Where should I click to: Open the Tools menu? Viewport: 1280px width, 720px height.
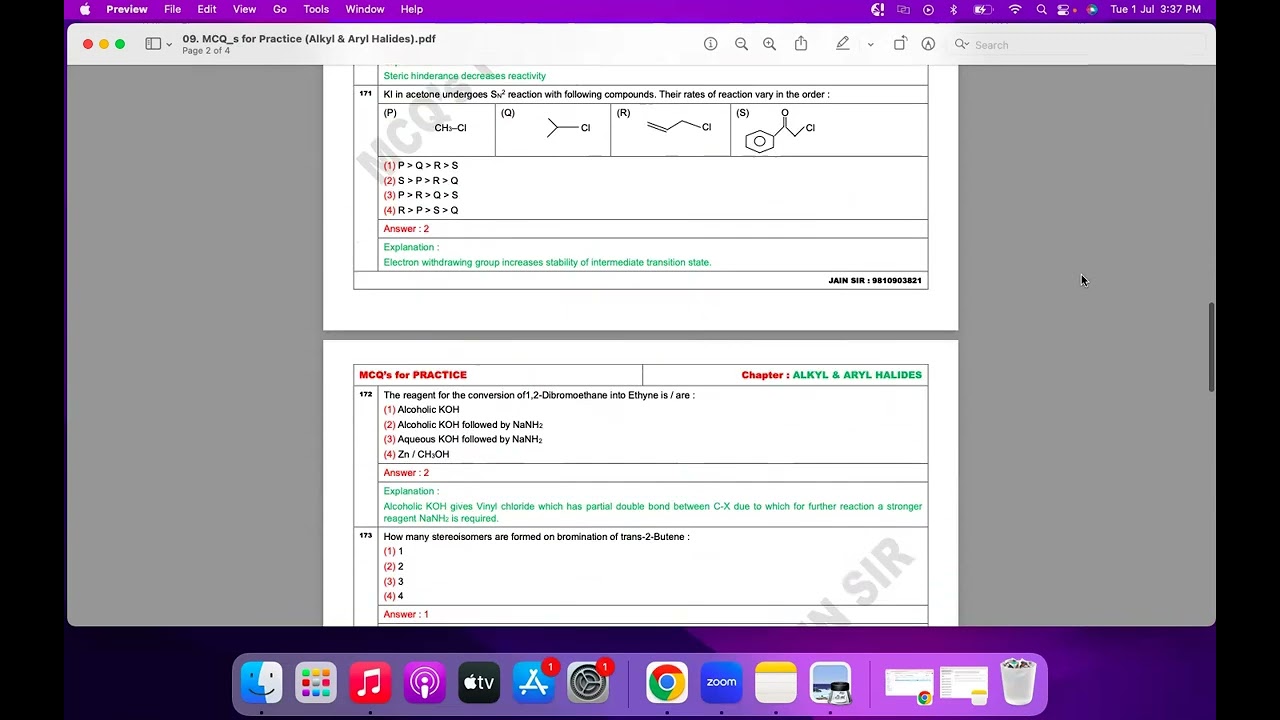(x=316, y=9)
